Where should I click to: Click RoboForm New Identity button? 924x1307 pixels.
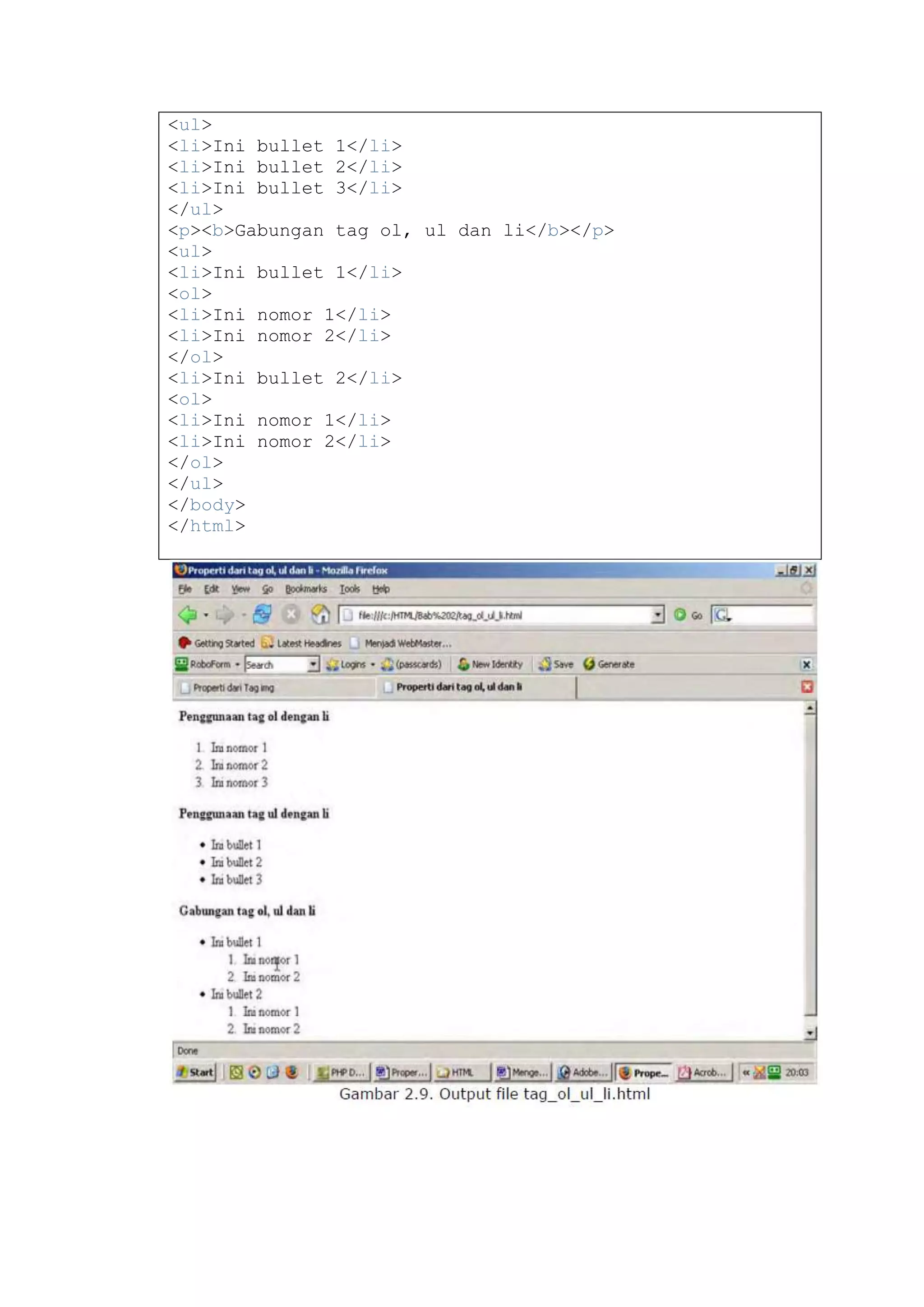[490, 664]
